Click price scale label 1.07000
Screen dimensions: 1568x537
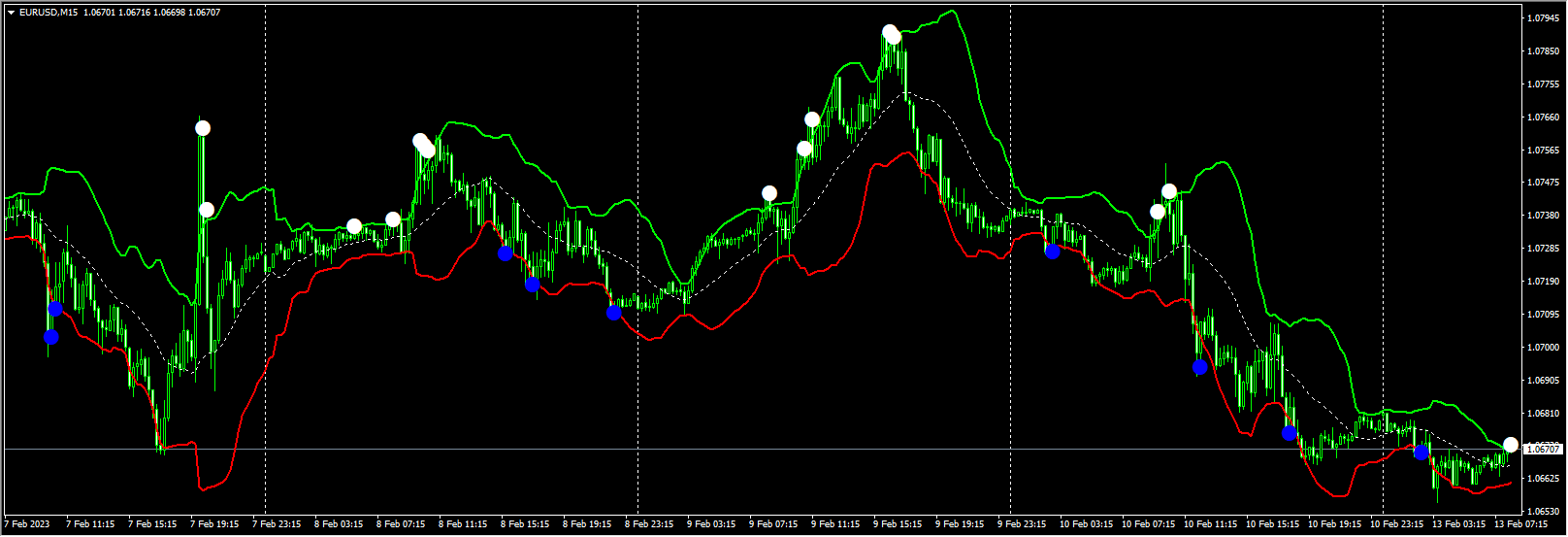(1542, 348)
